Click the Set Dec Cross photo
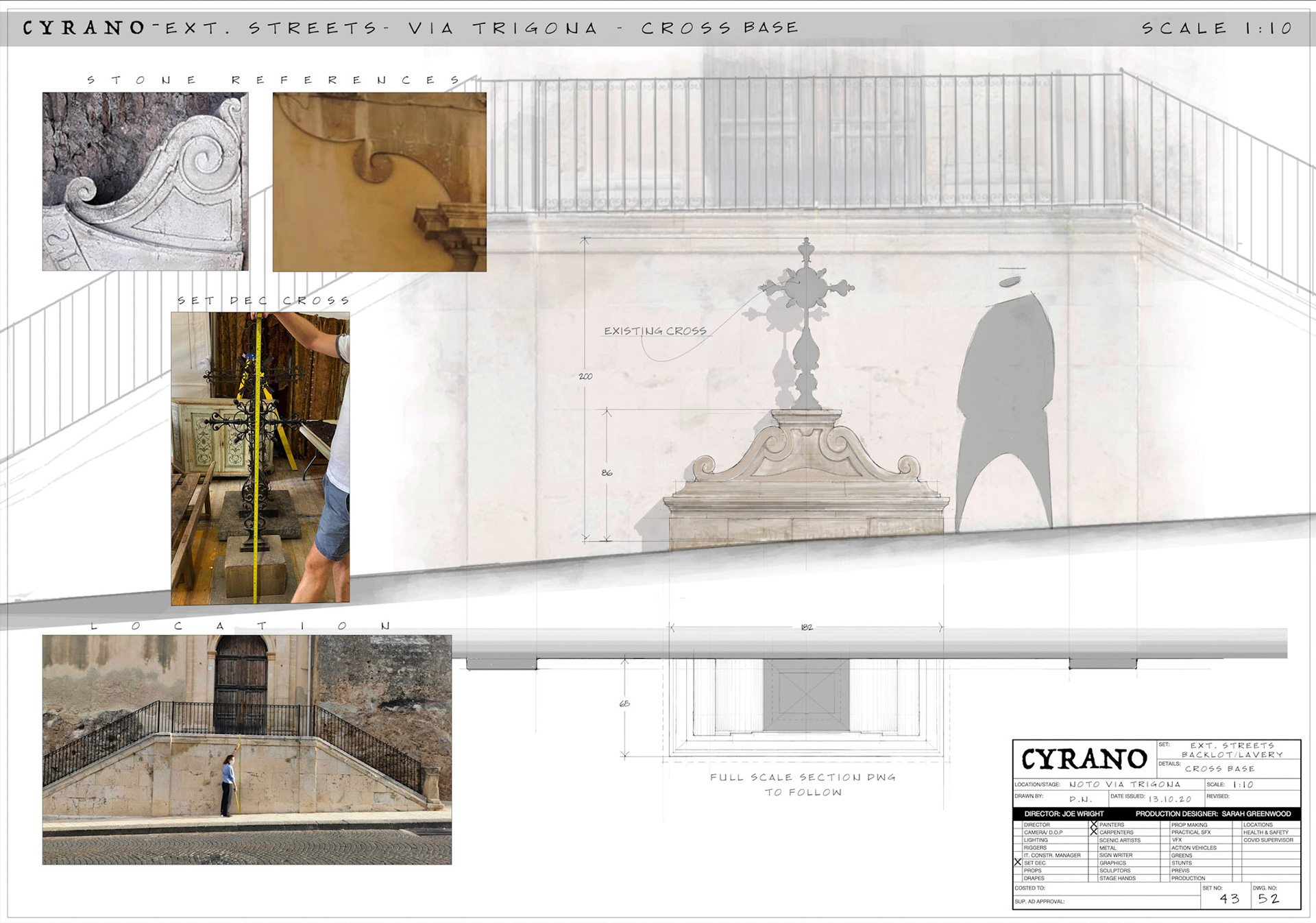Viewport: 1316px width, 923px height. 260,458
